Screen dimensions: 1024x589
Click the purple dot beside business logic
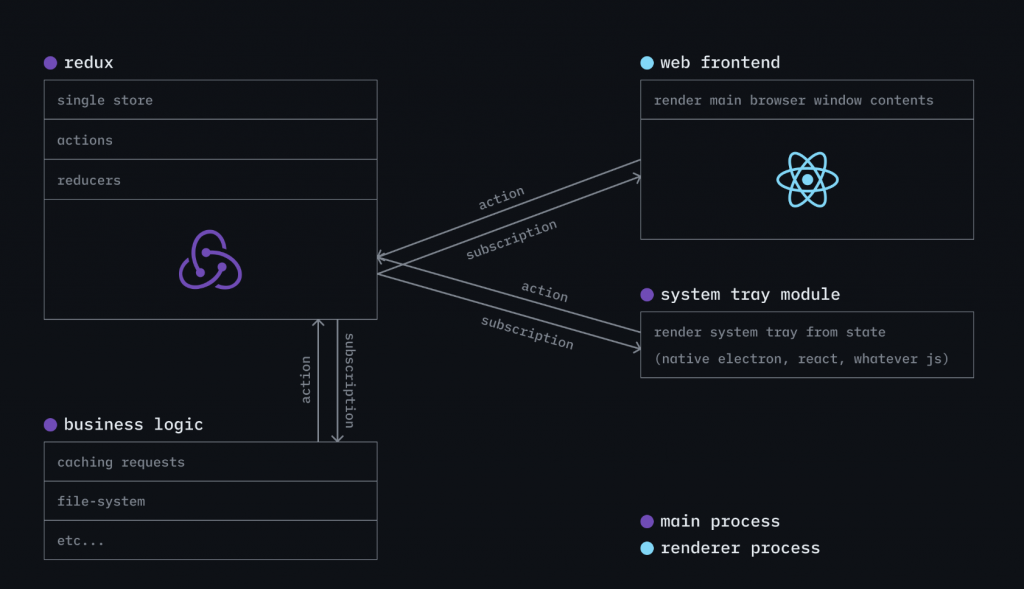pos(50,424)
